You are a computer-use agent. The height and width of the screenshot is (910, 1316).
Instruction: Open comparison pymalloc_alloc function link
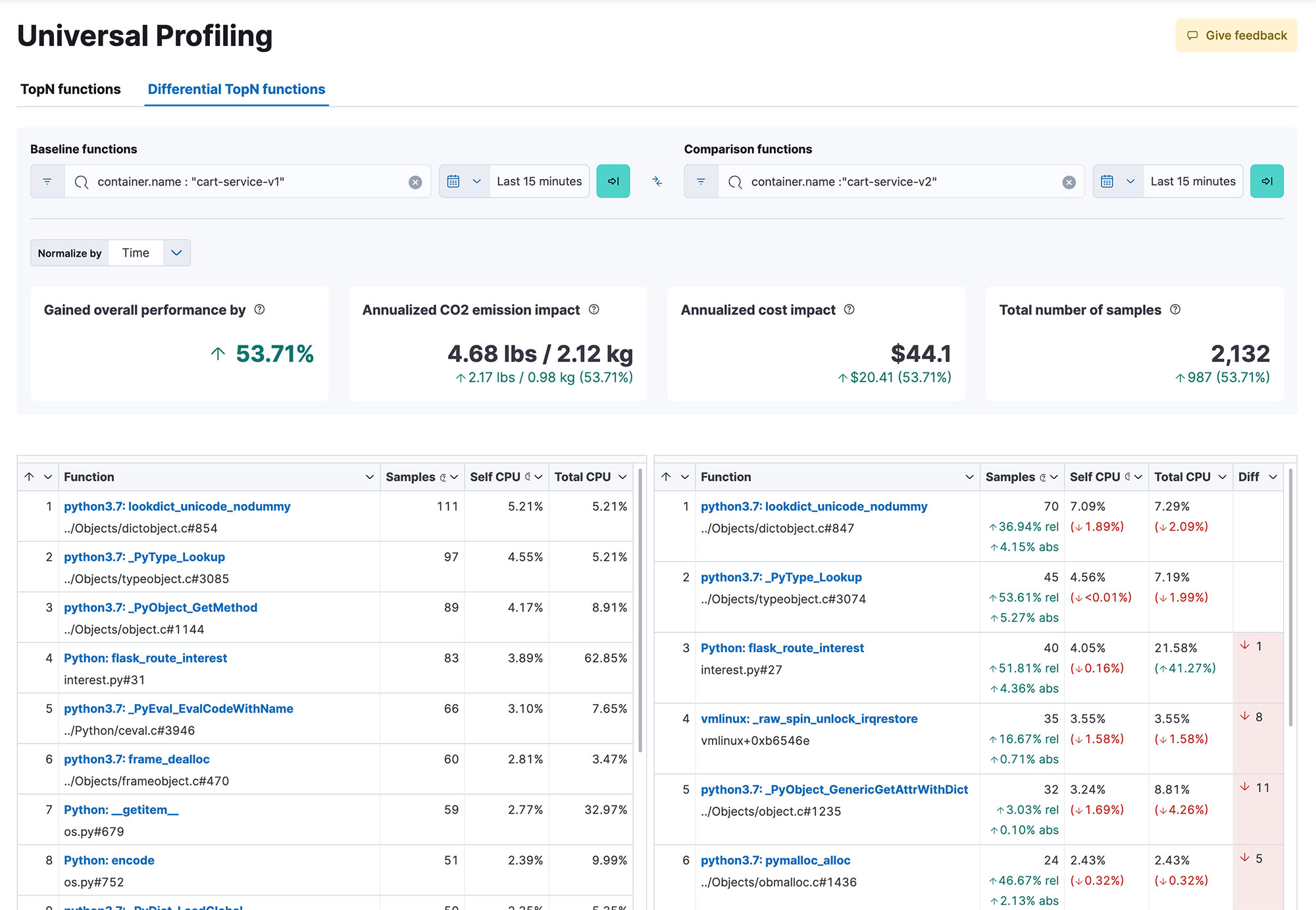pyautogui.click(x=776, y=861)
